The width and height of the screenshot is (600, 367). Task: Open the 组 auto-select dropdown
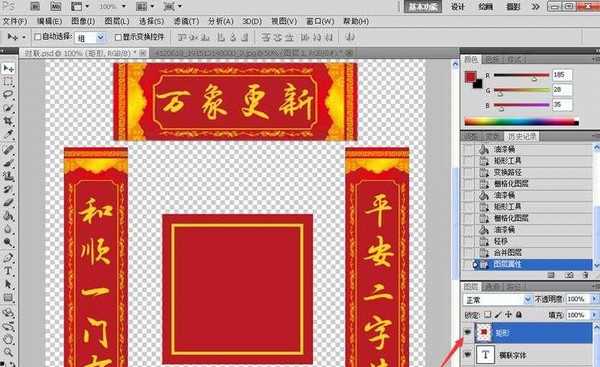(100, 38)
